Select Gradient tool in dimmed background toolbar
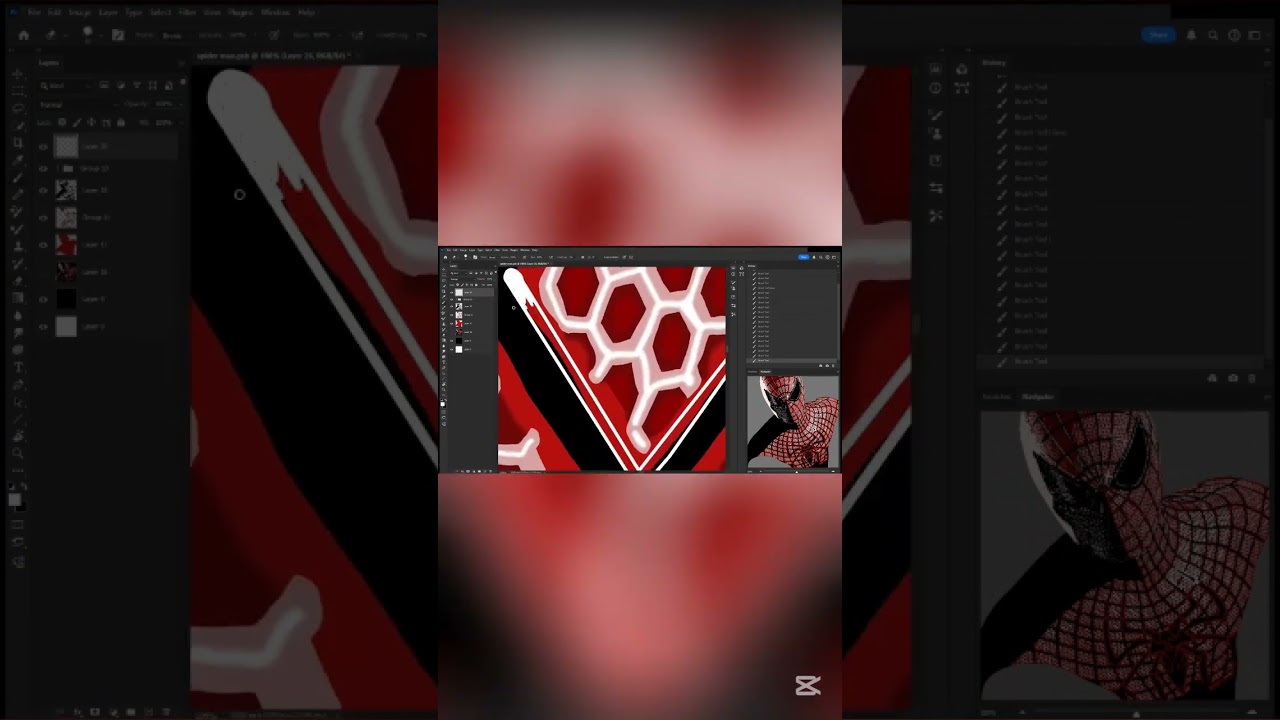1280x720 pixels. coord(18,298)
